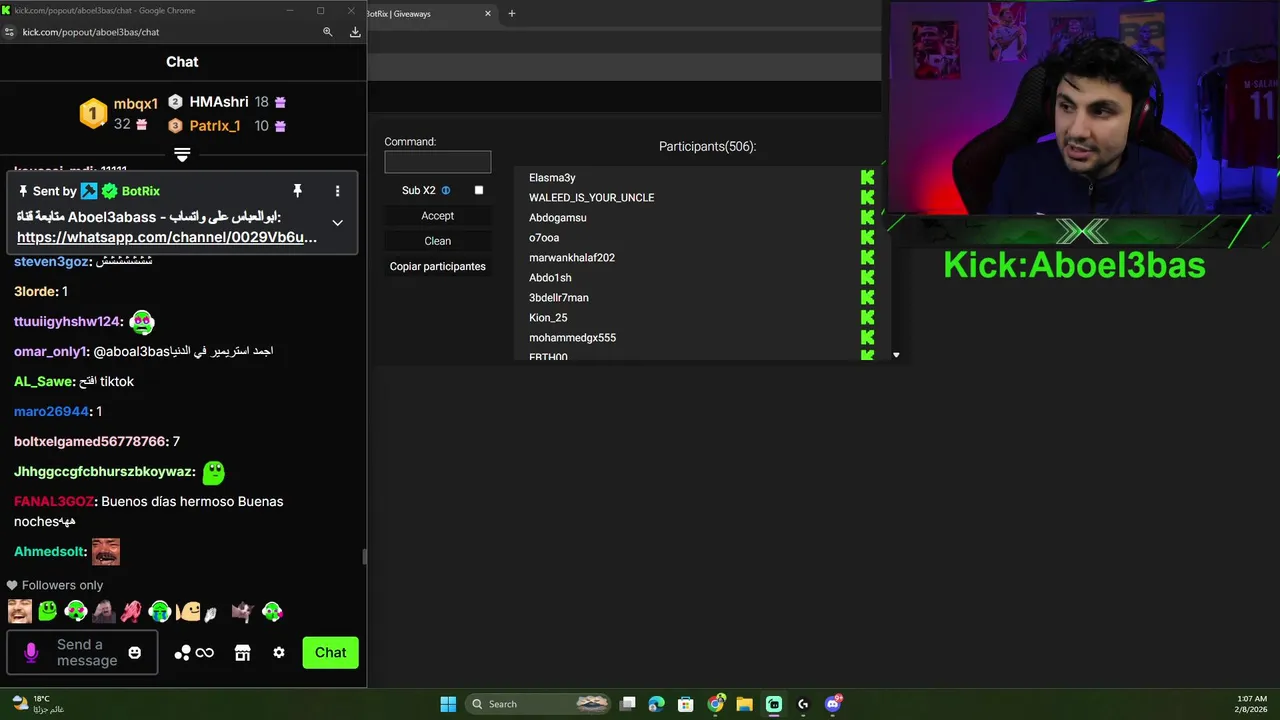Unpin the BotRix pinned message
1280x720 pixels.
tap(297, 191)
